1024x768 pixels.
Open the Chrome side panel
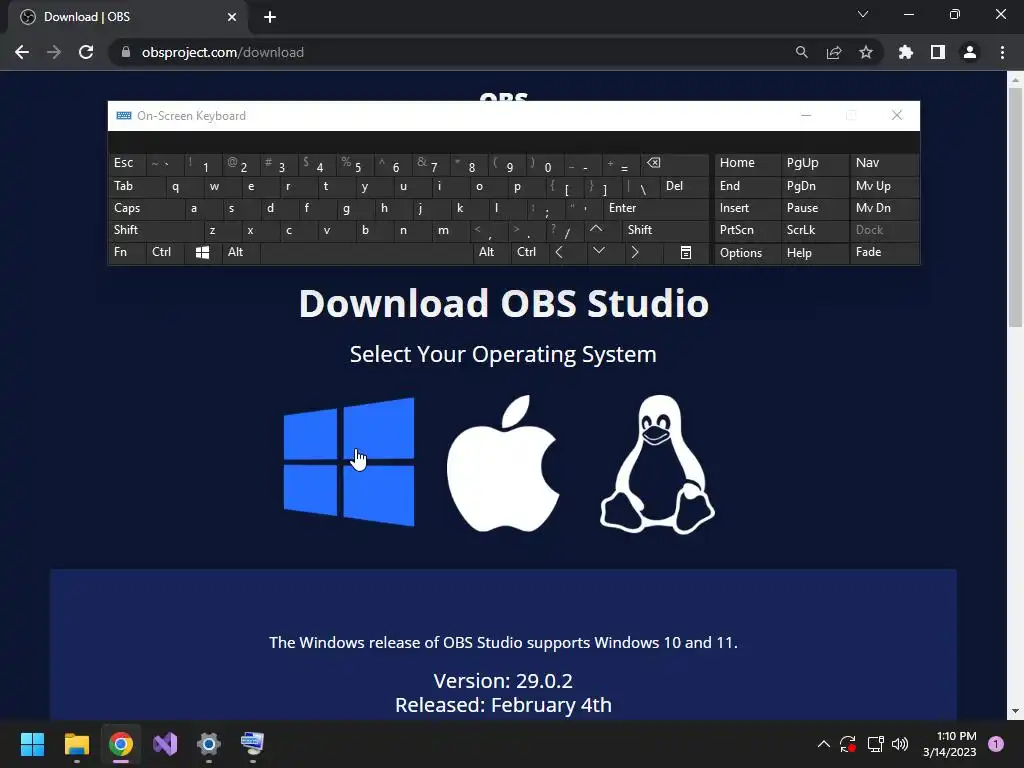(x=938, y=52)
